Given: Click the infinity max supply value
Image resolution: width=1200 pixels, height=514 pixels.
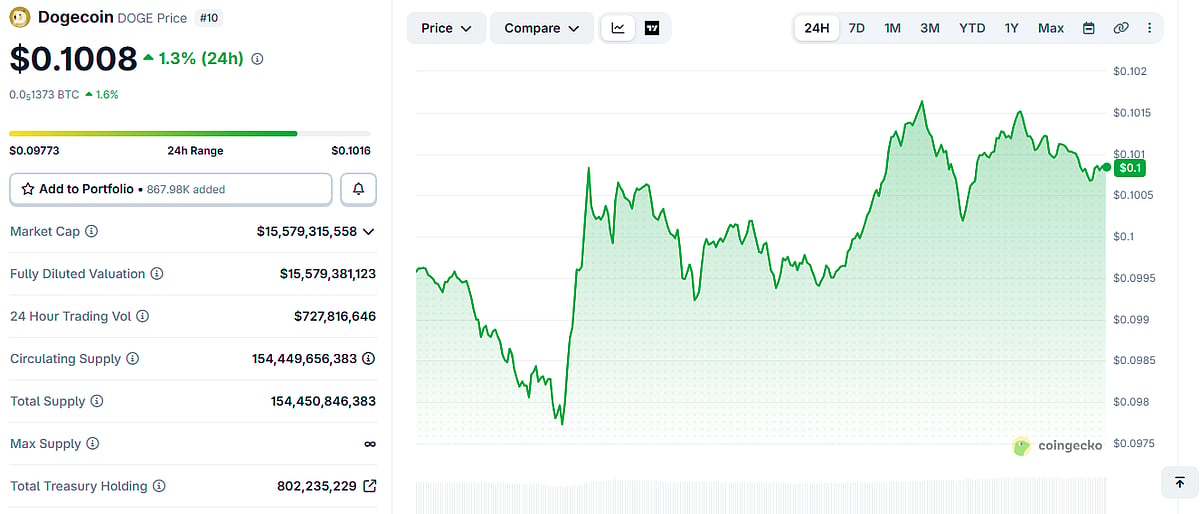Looking at the screenshot, I should [370, 444].
